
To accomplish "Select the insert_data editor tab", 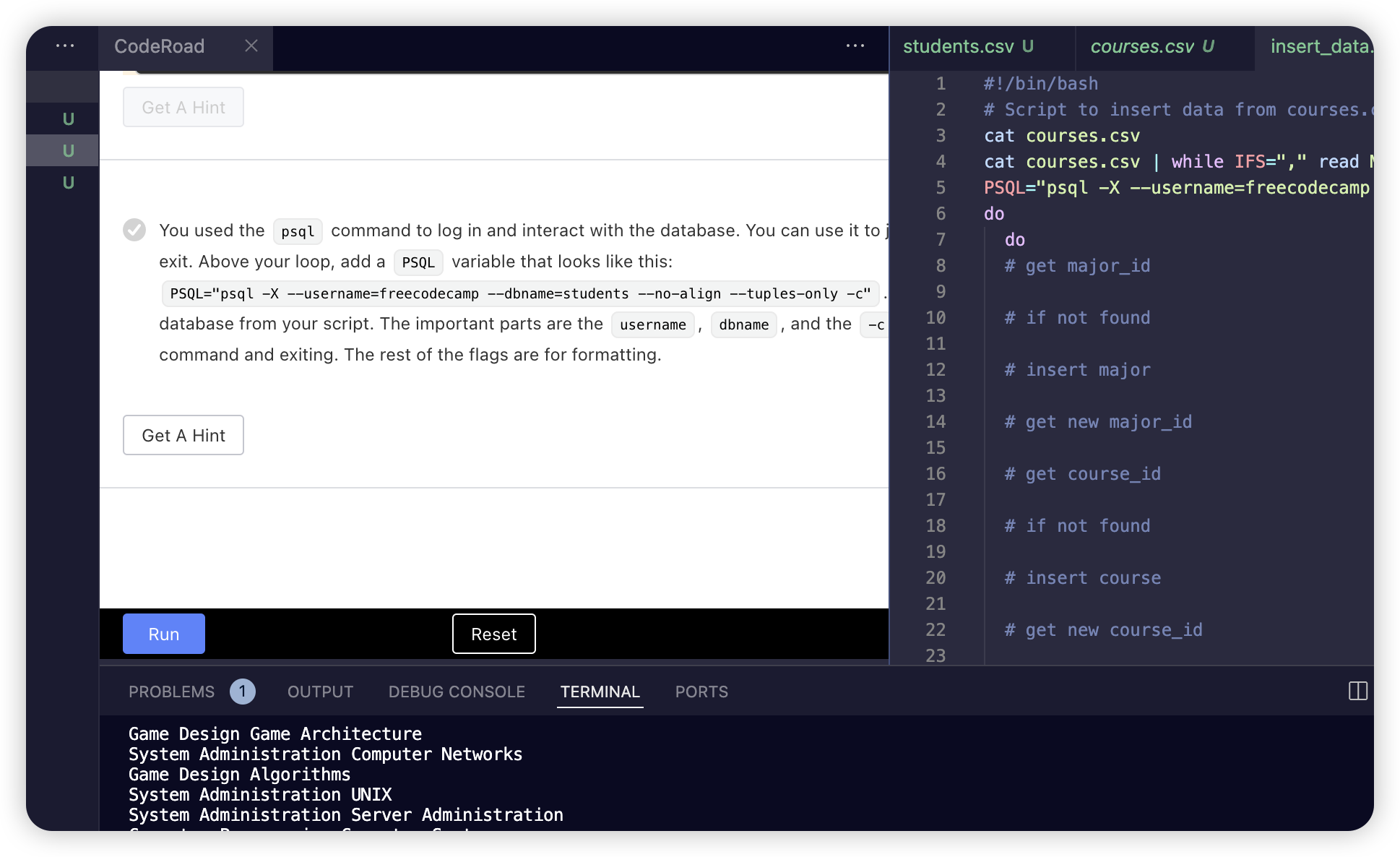I will (x=1319, y=47).
